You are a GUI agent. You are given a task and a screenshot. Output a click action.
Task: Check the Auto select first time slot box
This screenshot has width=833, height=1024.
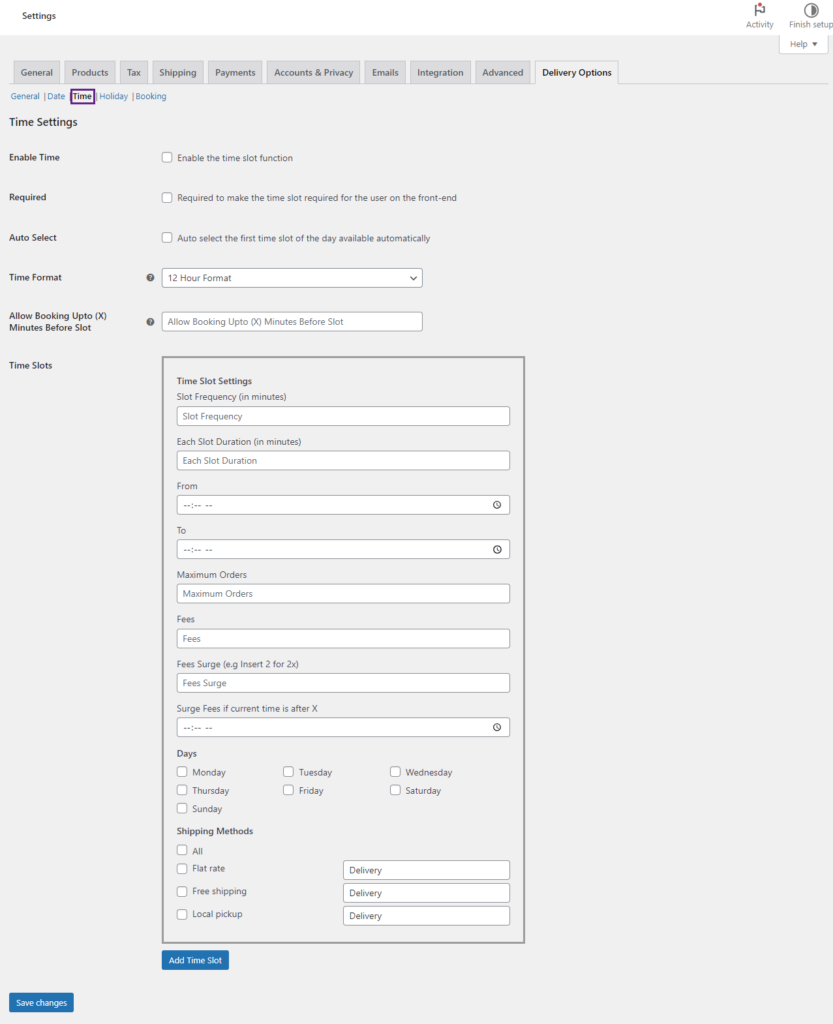coord(167,238)
